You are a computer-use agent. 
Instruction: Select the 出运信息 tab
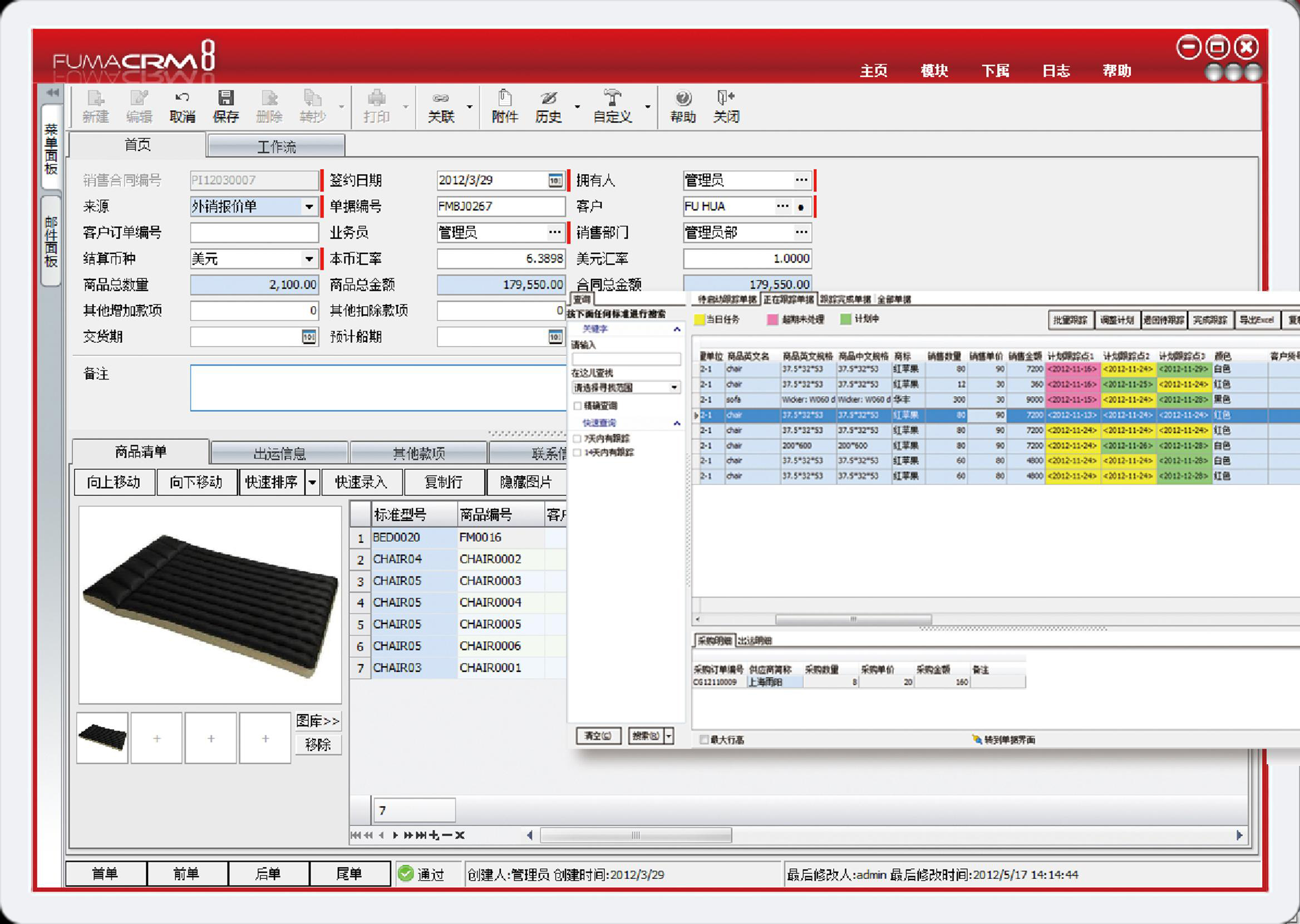[x=279, y=454]
